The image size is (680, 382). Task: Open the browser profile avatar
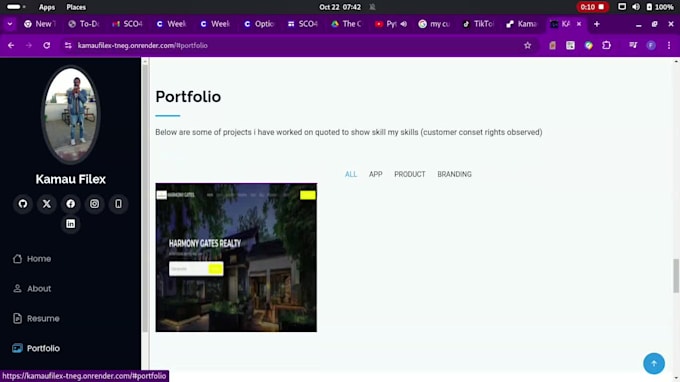(651, 46)
